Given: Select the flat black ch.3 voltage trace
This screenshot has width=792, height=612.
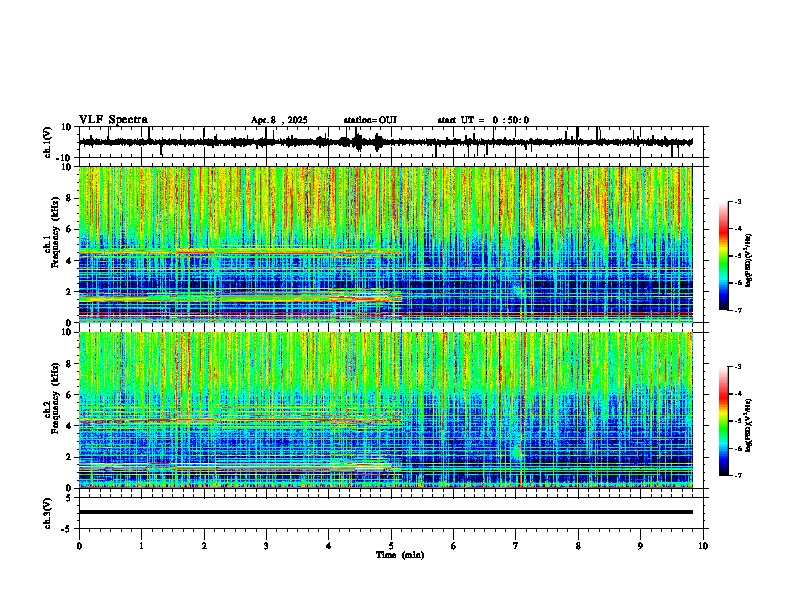Looking at the screenshot, I should click(385, 512).
